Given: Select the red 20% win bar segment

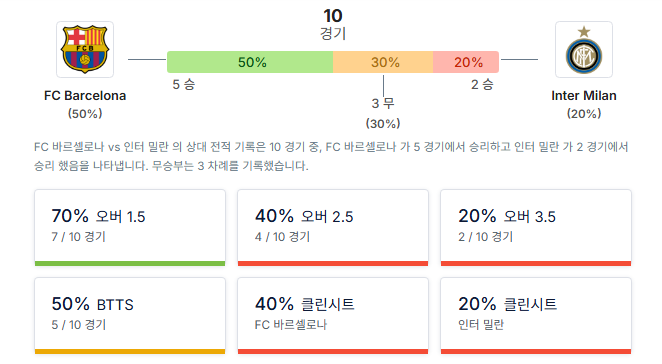Looking at the screenshot, I should click(x=466, y=62).
